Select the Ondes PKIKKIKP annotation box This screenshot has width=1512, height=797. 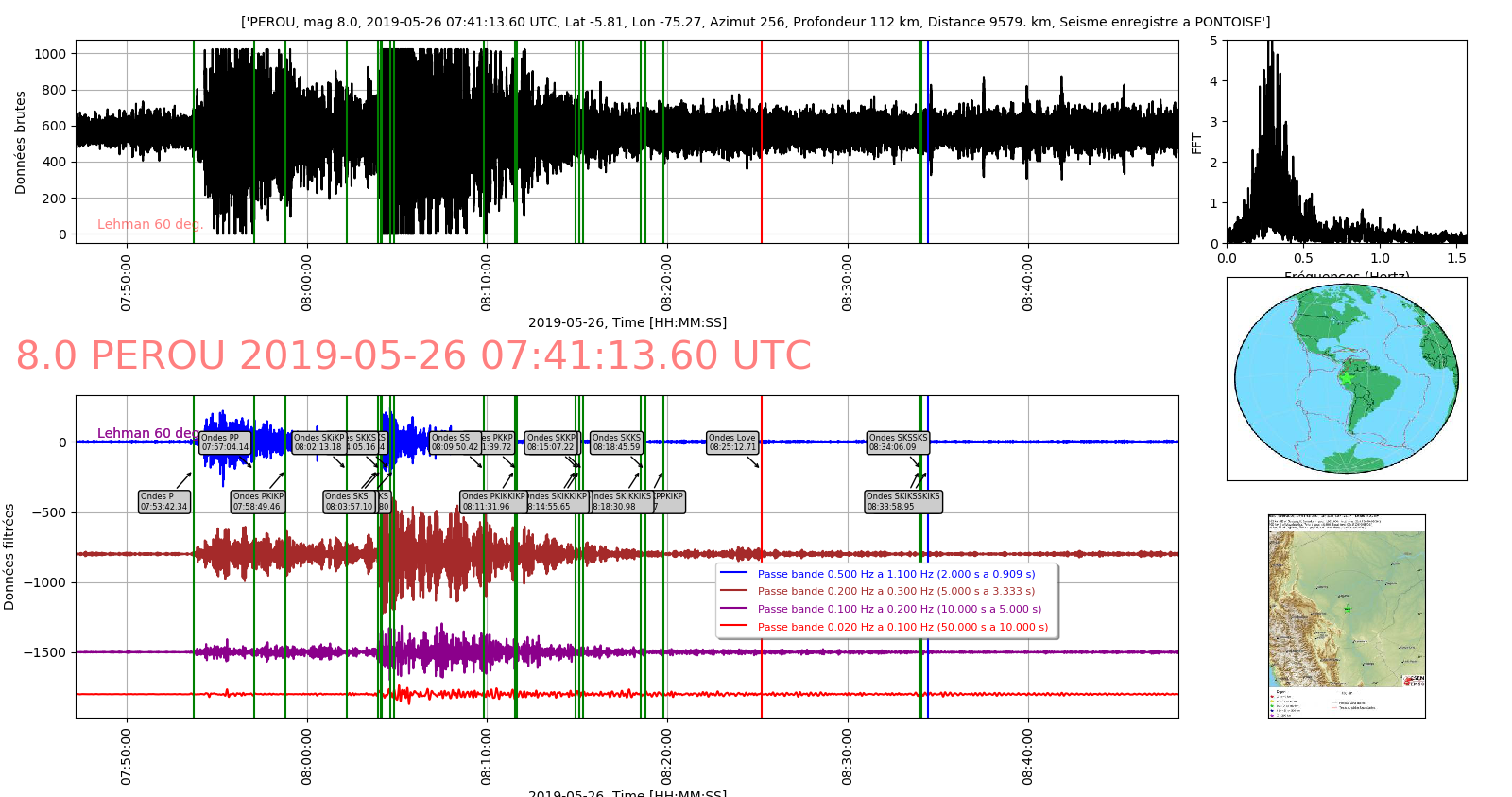493,502
